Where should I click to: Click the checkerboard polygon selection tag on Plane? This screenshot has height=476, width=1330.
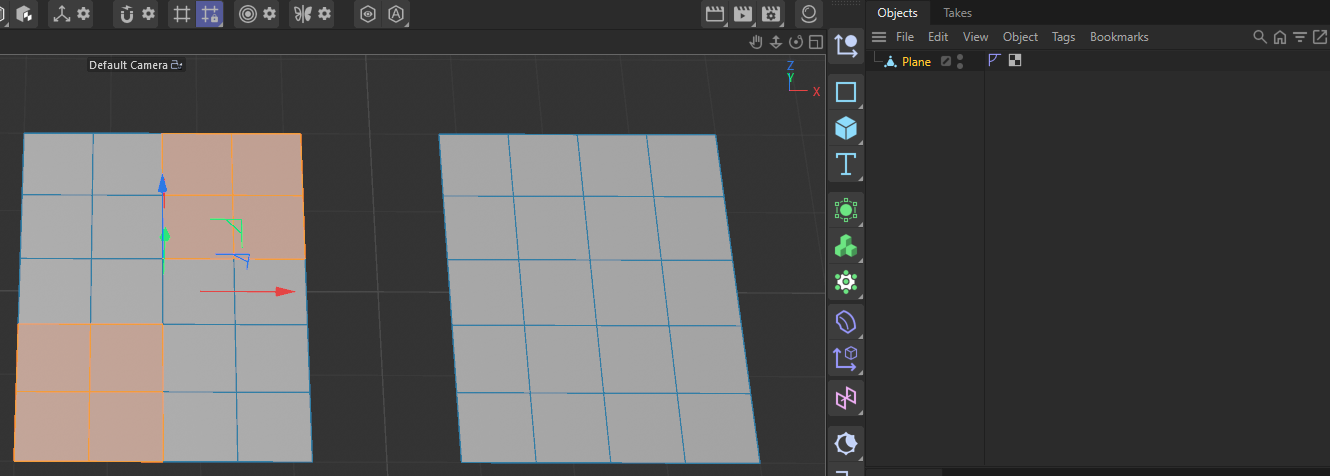click(1015, 60)
